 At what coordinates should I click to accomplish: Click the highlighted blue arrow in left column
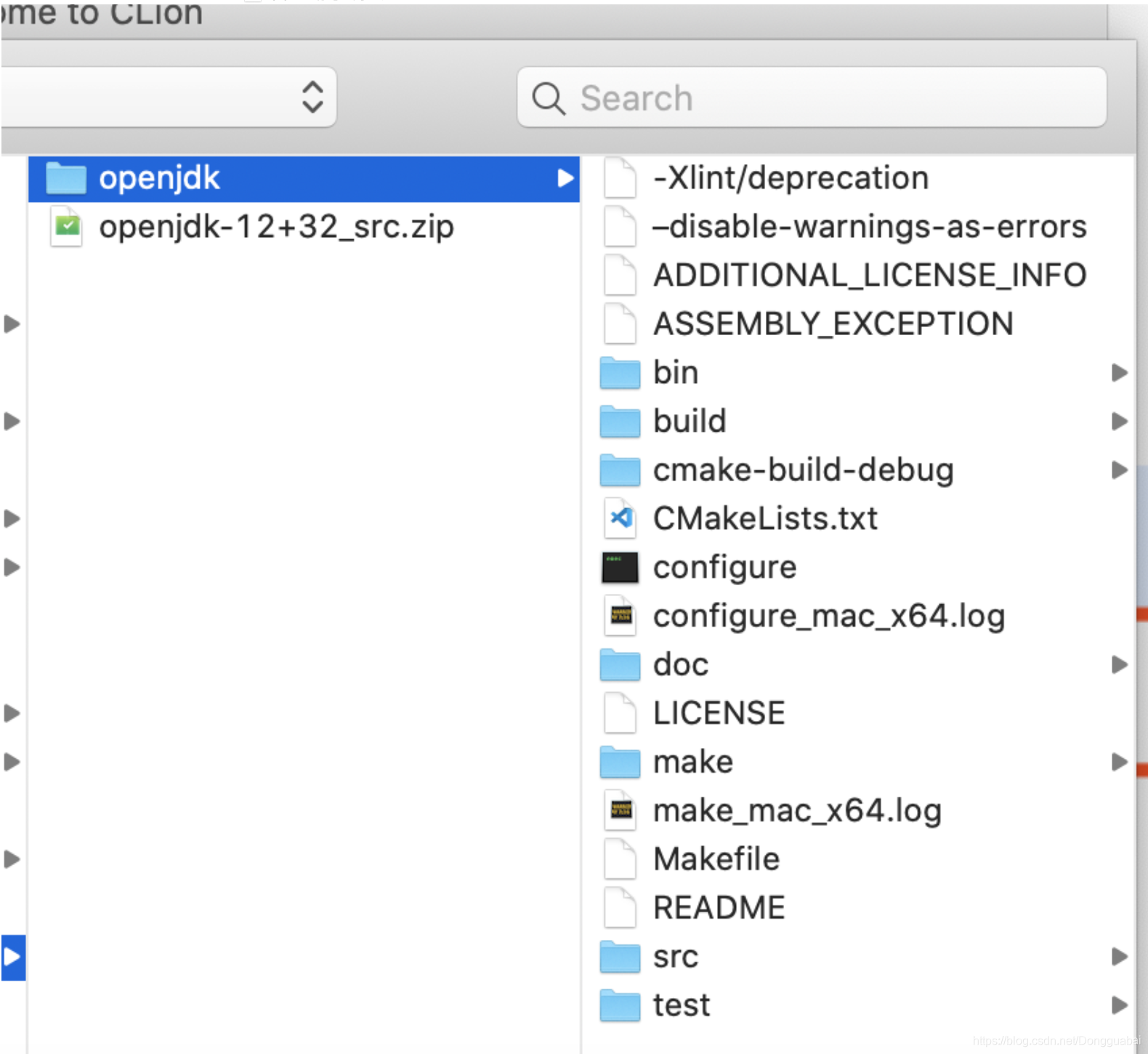click(x=12, y=957)
